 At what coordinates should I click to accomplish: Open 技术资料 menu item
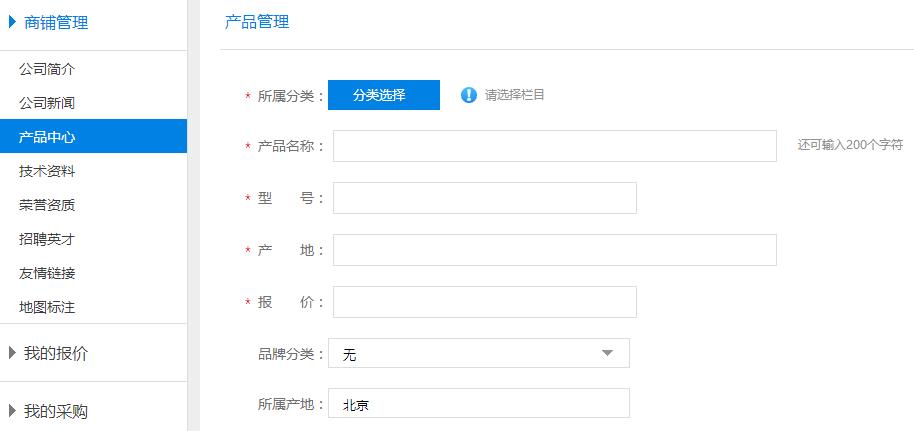[x=47, y=171]
